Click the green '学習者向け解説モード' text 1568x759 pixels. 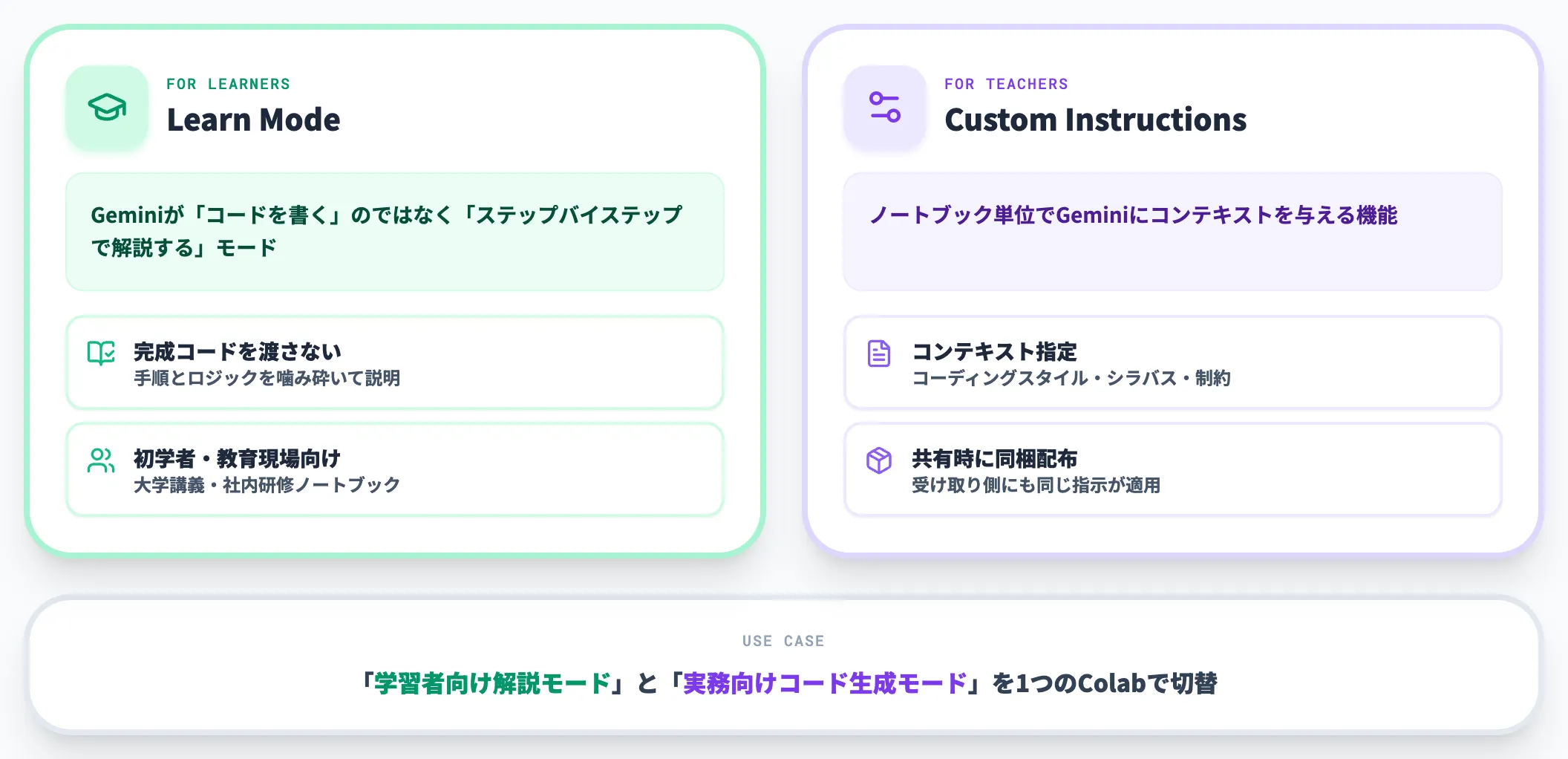coord(492,683)
